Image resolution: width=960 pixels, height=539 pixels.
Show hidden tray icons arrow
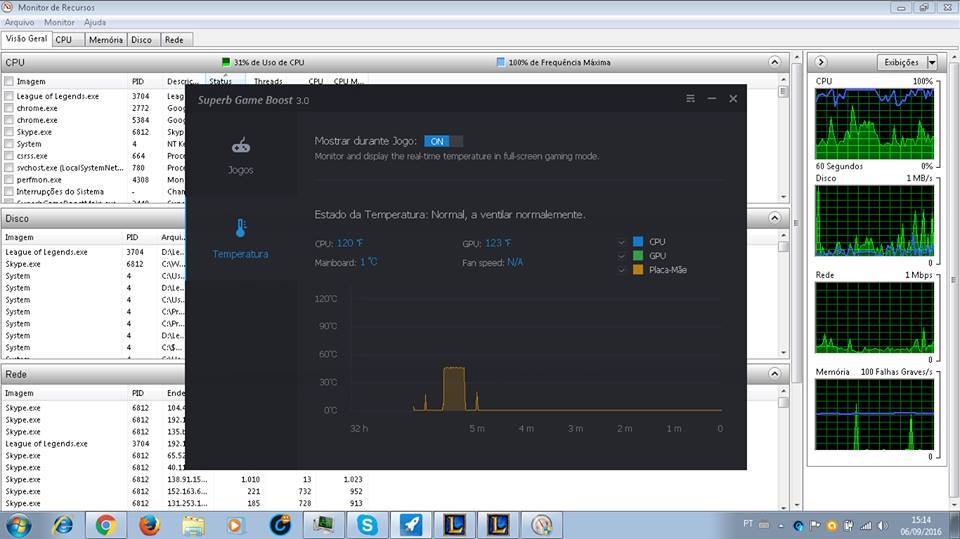(x=781, y=526)
